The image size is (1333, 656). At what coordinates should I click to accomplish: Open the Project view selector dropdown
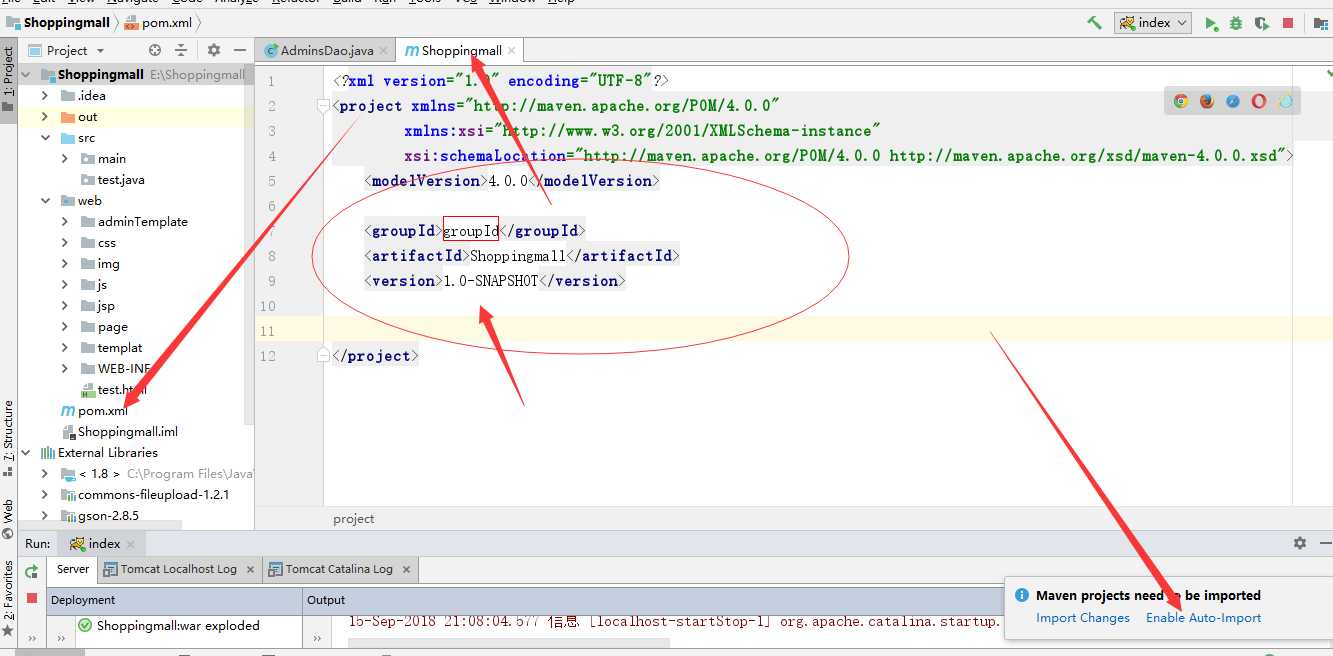tap(67, 50)
